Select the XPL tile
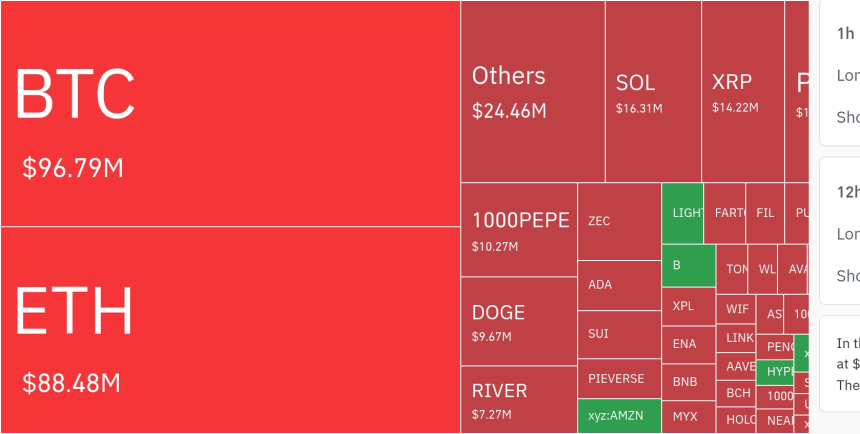The image size is (860, 434). (x=688, y=306)
